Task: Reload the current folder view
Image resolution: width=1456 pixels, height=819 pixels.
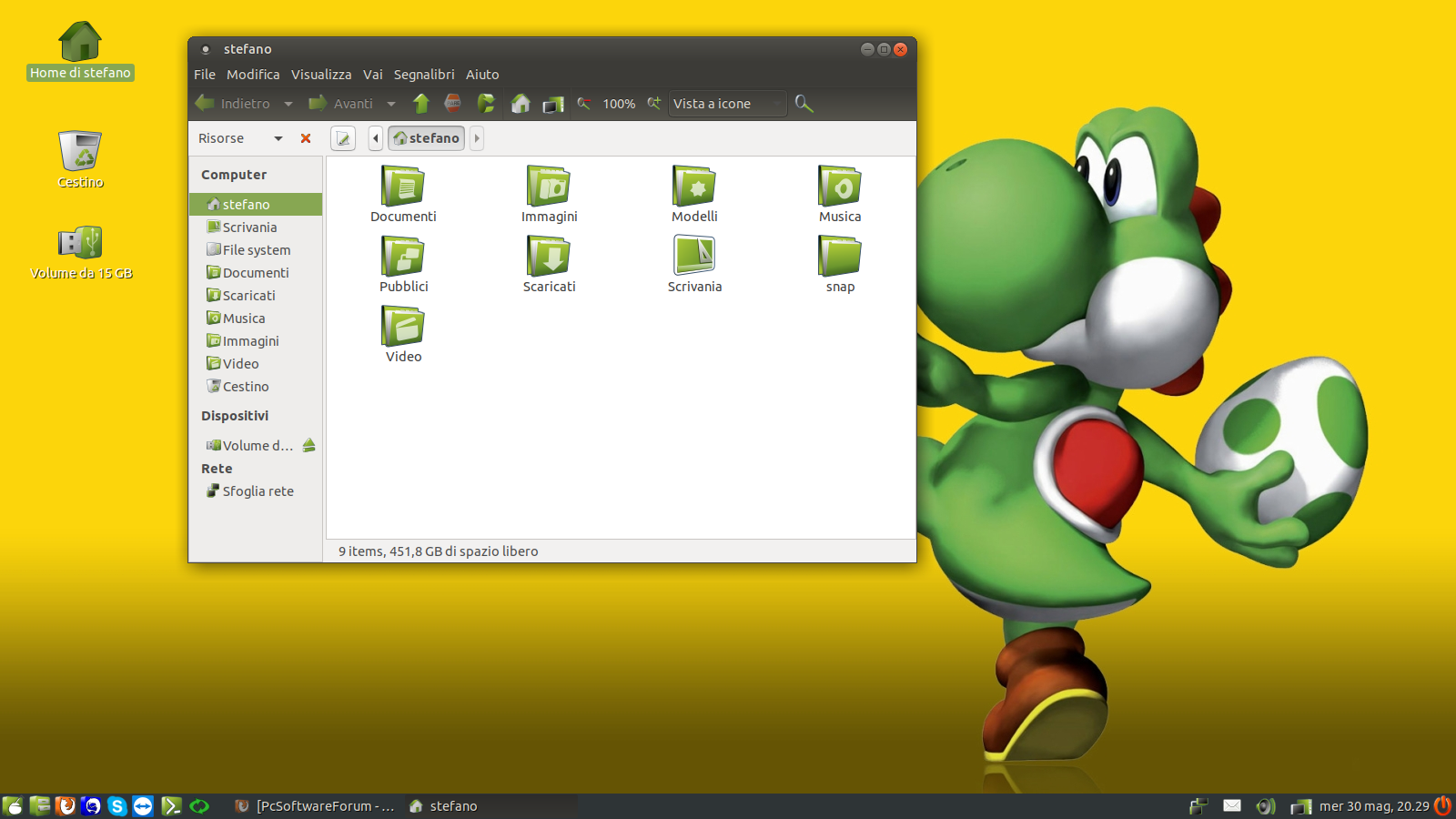Action: (x=486, y=104)
